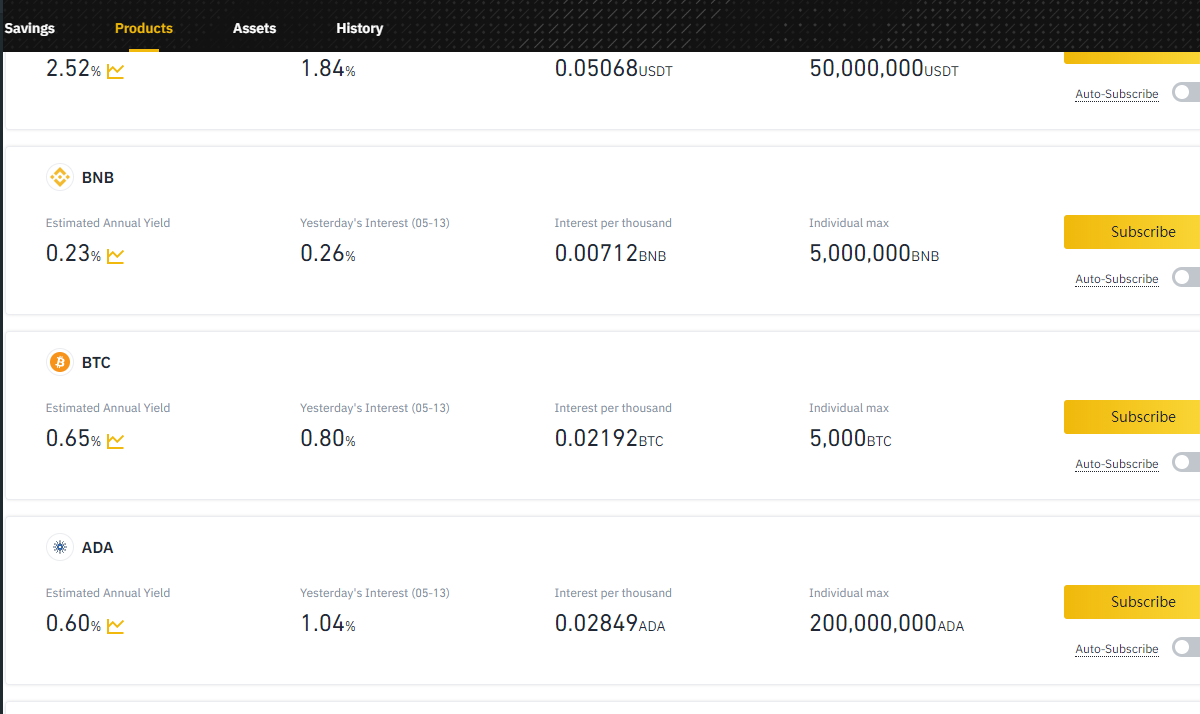
Task: Open the Assets tab
Action: pos(254,28)
